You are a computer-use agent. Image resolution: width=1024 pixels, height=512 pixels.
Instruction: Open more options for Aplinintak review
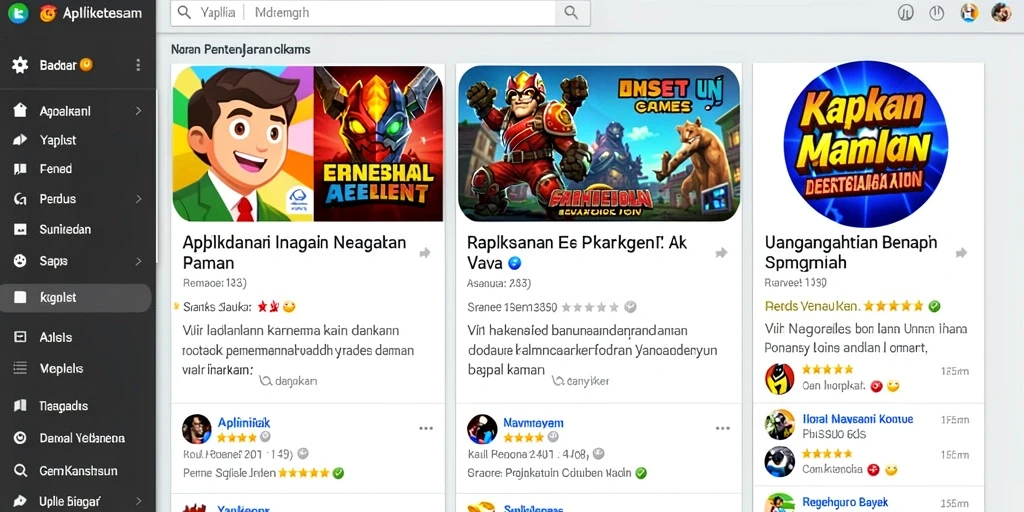point(426,428)
